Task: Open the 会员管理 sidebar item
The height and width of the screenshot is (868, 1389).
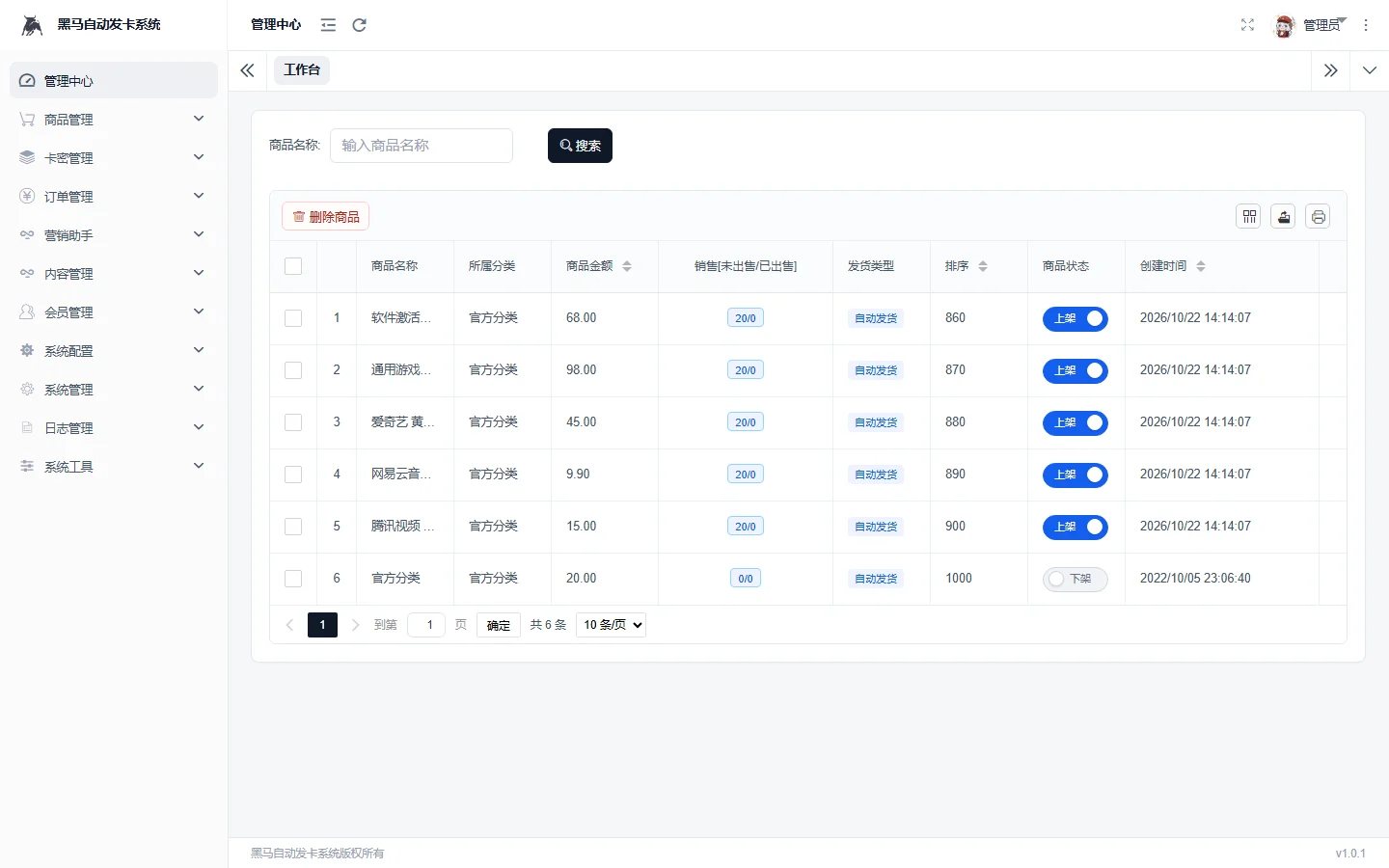Action: click(x=114, y=312)
